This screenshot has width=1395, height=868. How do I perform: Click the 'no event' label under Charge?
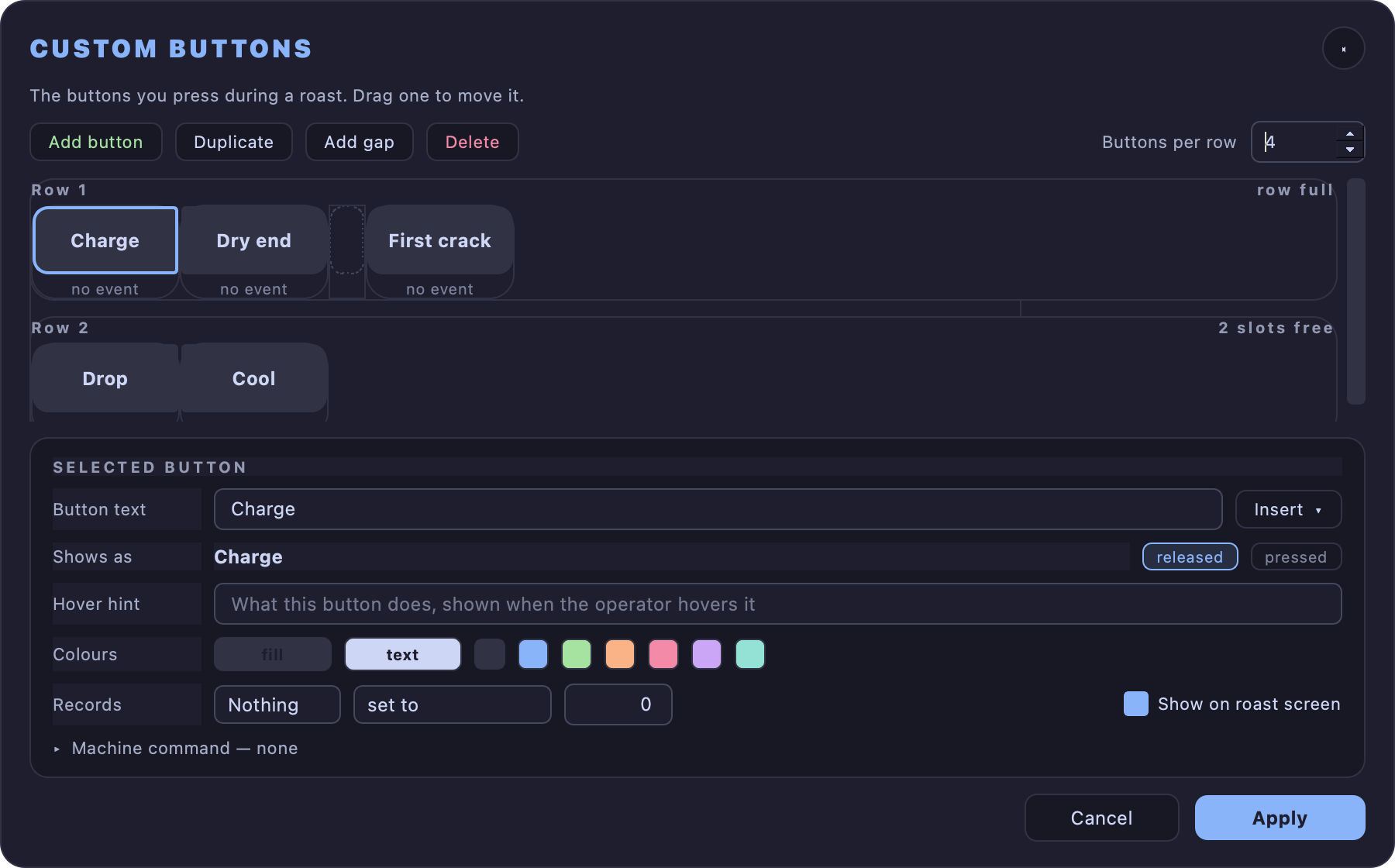pos(105,289)
